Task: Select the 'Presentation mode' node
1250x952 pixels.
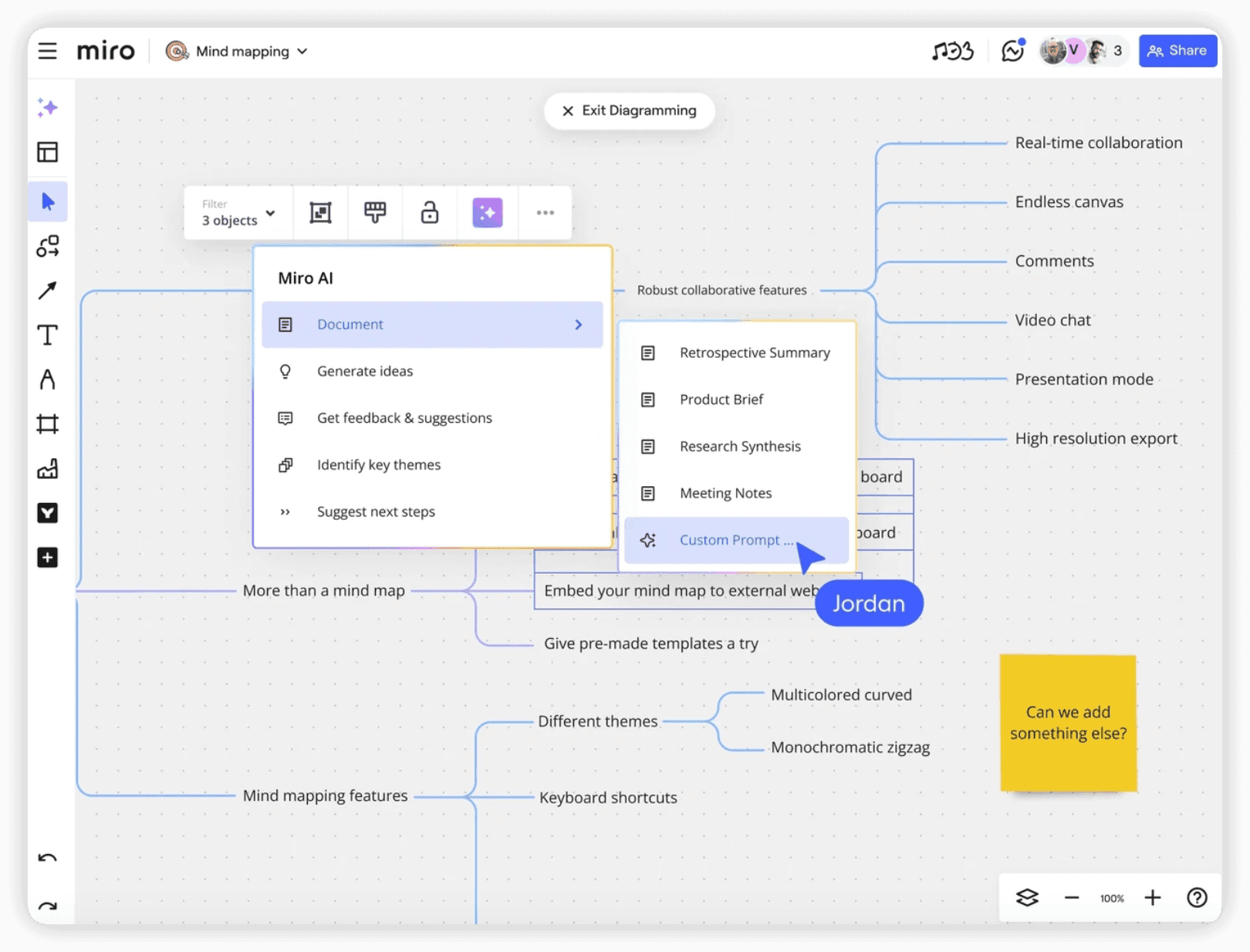Action: [x=1084, y=380]
